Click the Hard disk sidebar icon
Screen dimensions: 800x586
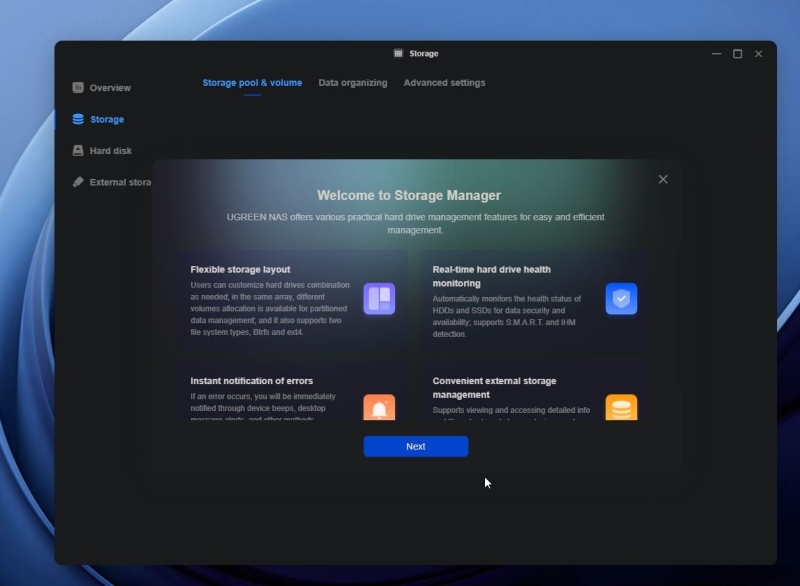pos(78,150)
